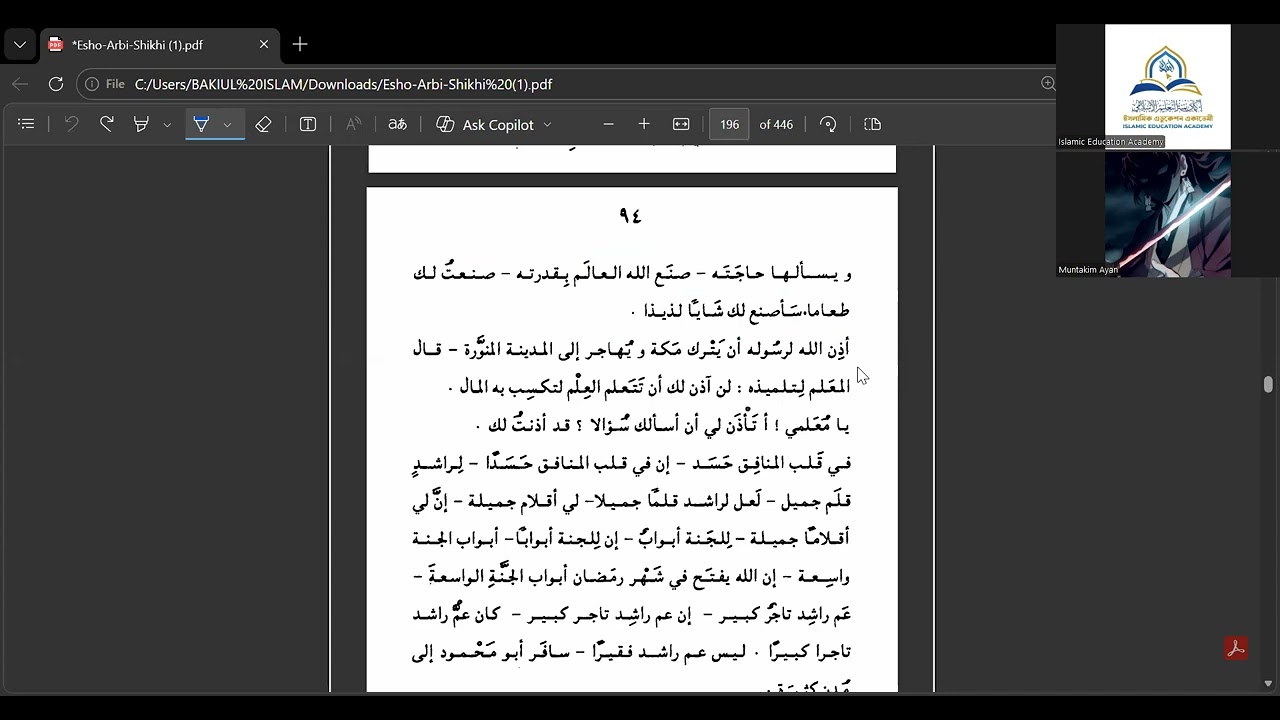Click the red Adobe Acrobat icon
The width and height of the screenshot is (1280, 720).
[x=1236, y=648]
